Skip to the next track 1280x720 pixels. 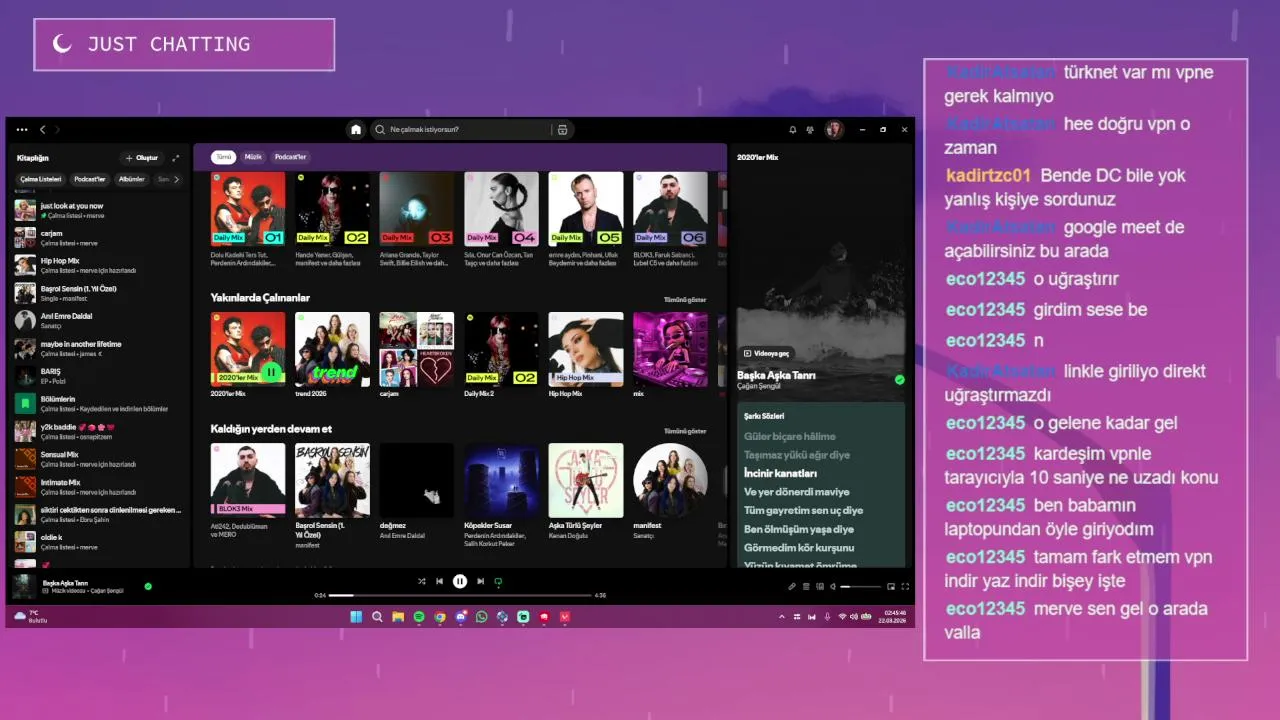[x=480, y=581]
